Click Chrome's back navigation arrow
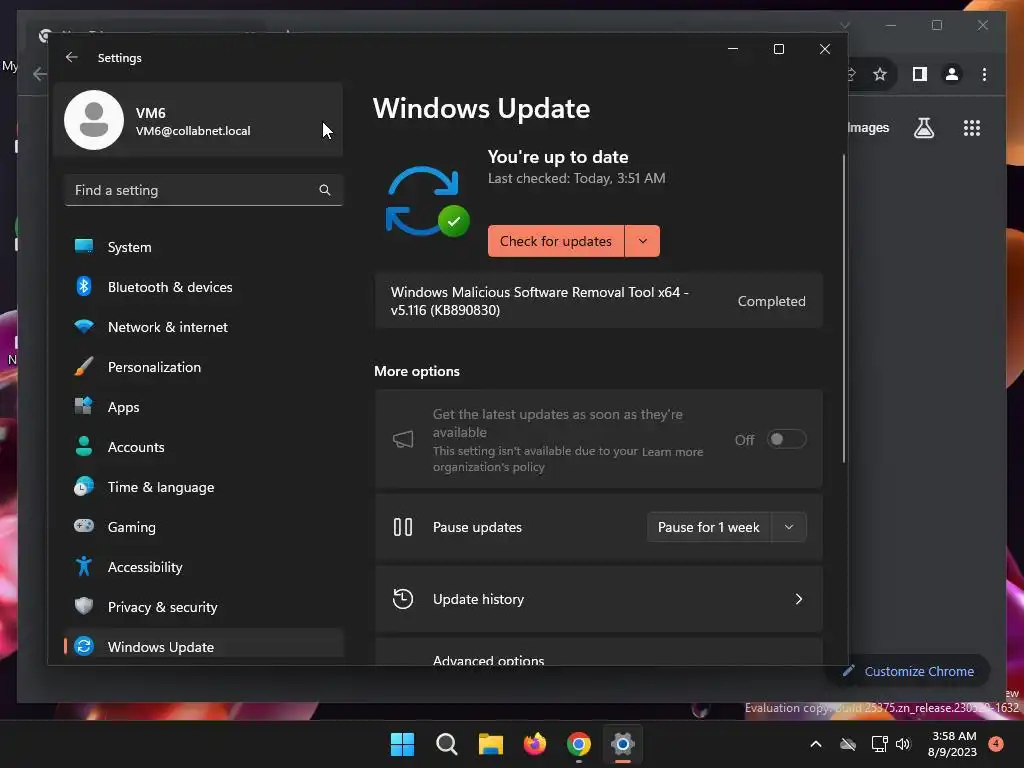This screenshot has width=1024, height=768. pyautogui.click(x=39, y=74)
